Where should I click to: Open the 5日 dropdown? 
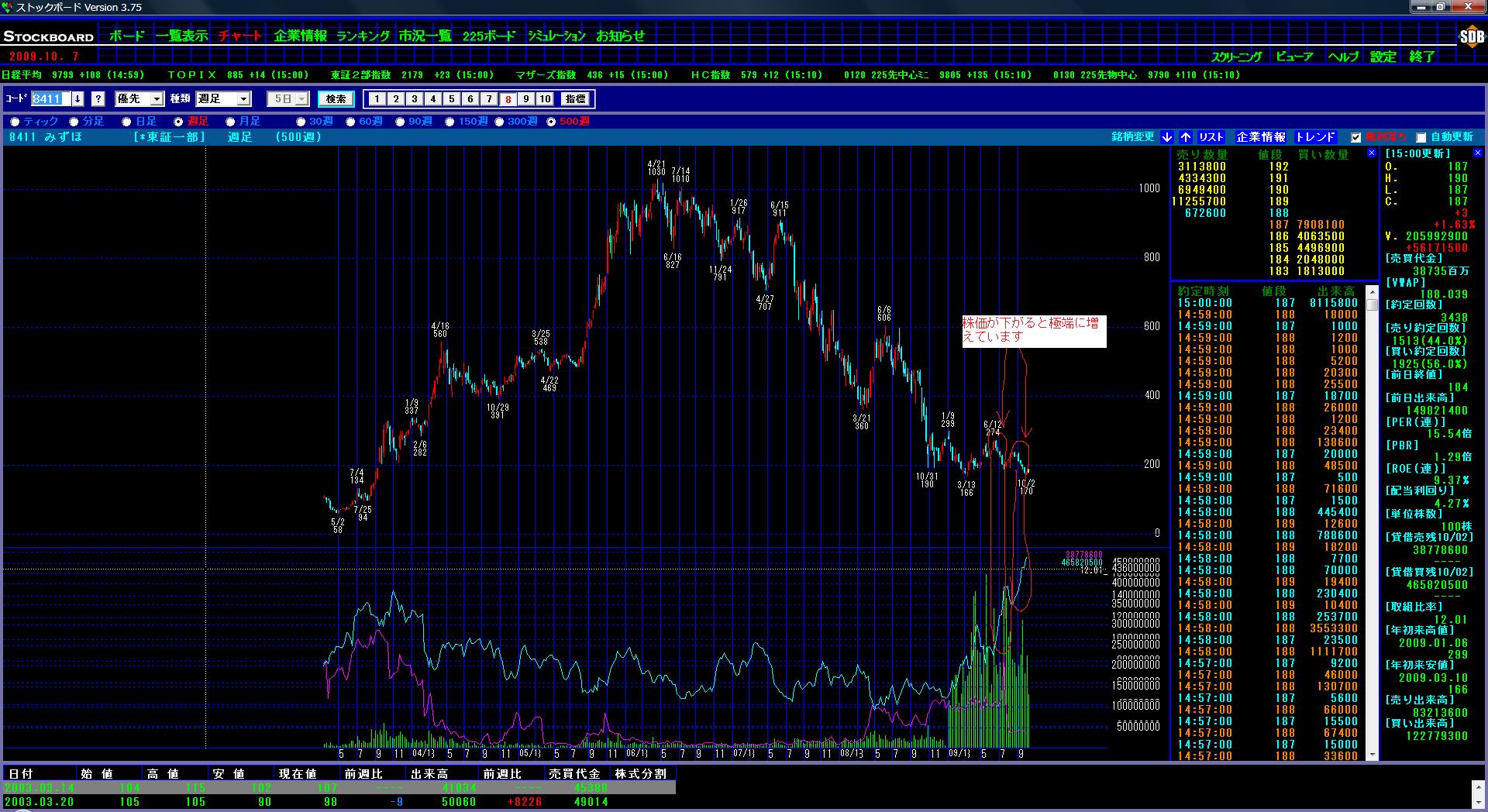[x=301, y=99]
